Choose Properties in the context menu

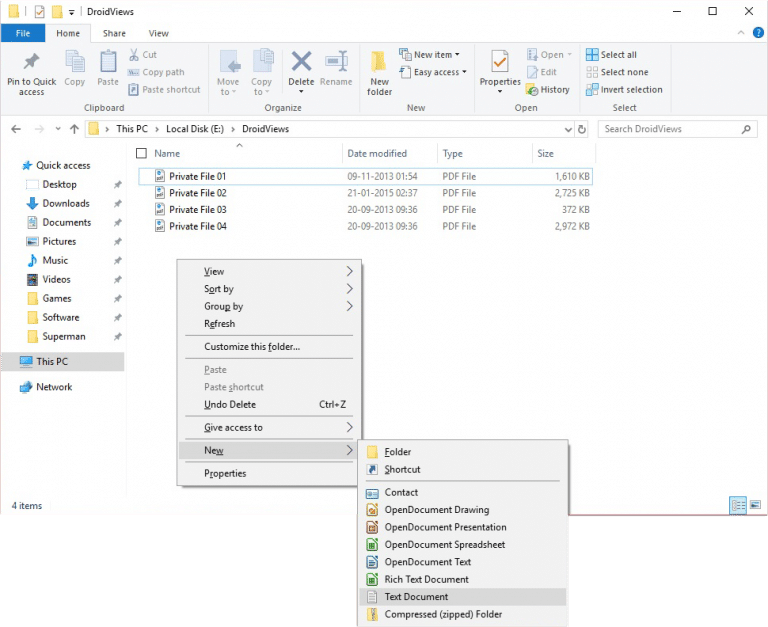click(269, 474)
